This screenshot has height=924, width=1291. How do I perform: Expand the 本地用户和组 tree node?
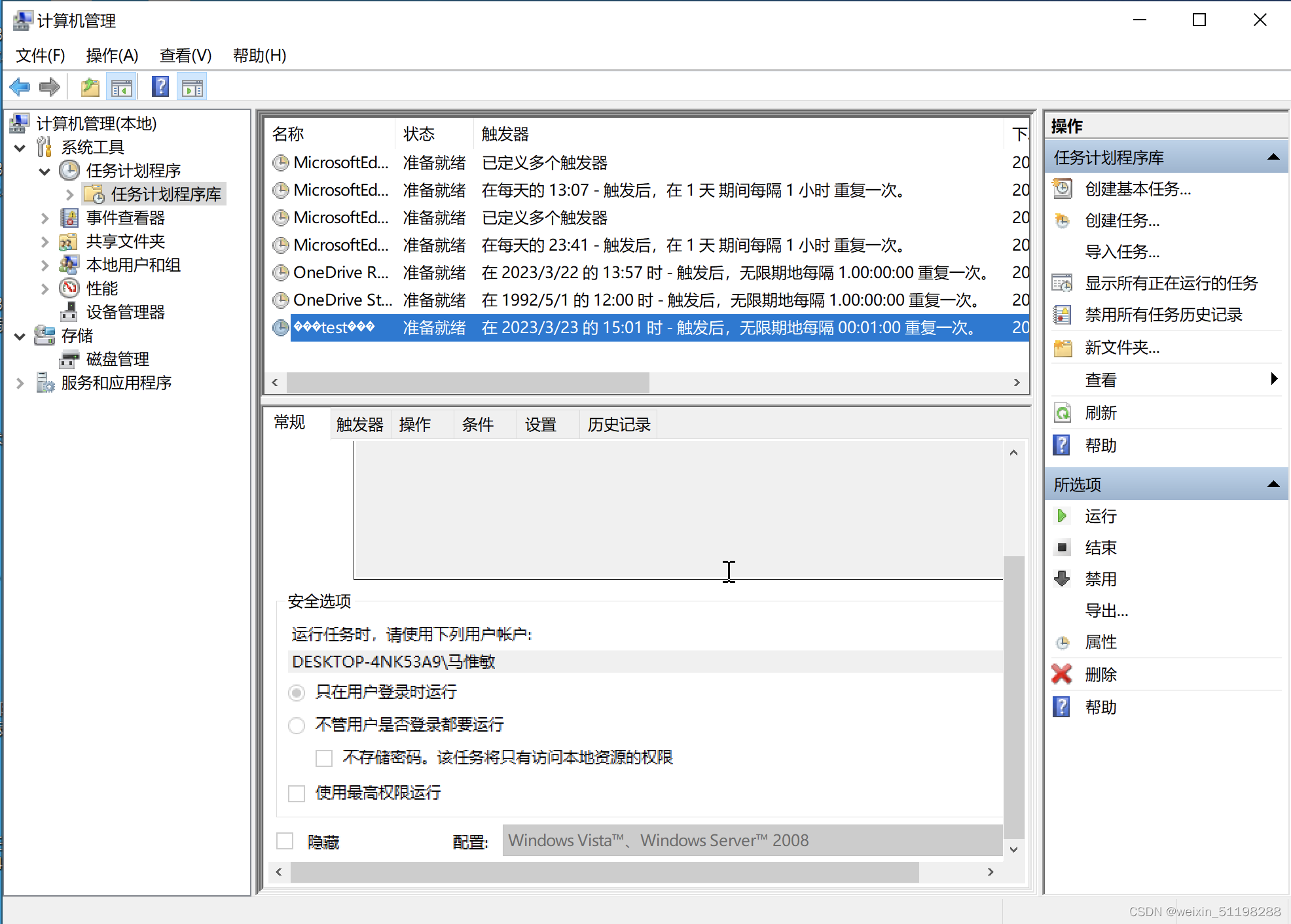tap(45, 265)
